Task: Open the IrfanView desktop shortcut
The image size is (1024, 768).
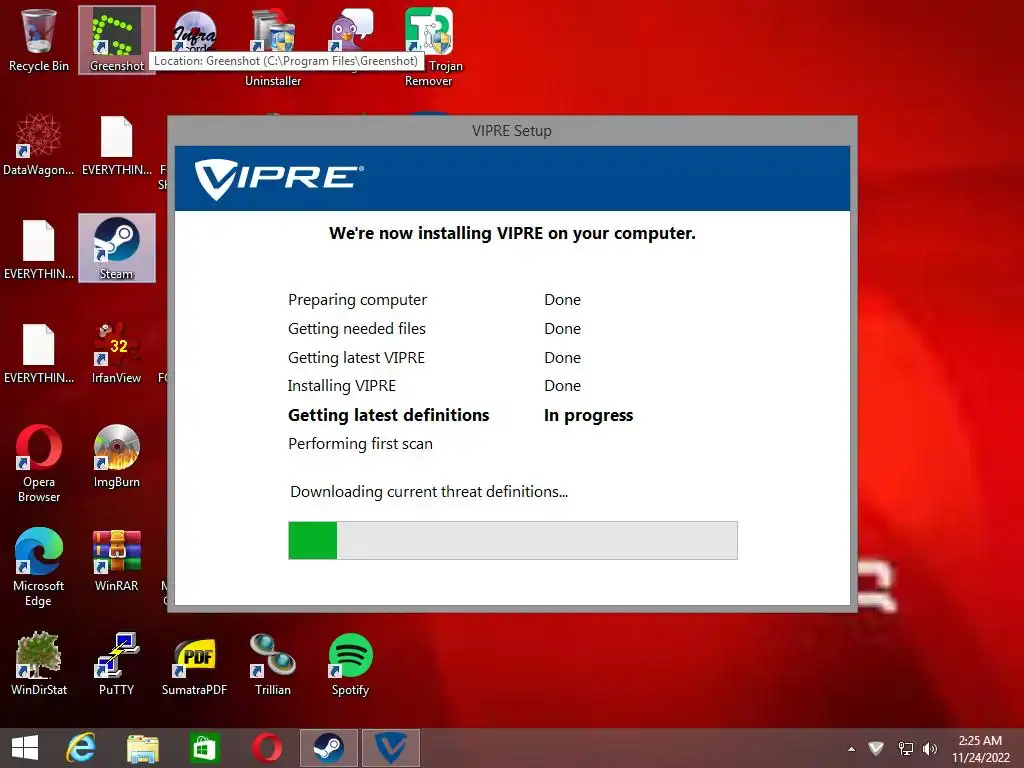Action: [x=116, y=353]
